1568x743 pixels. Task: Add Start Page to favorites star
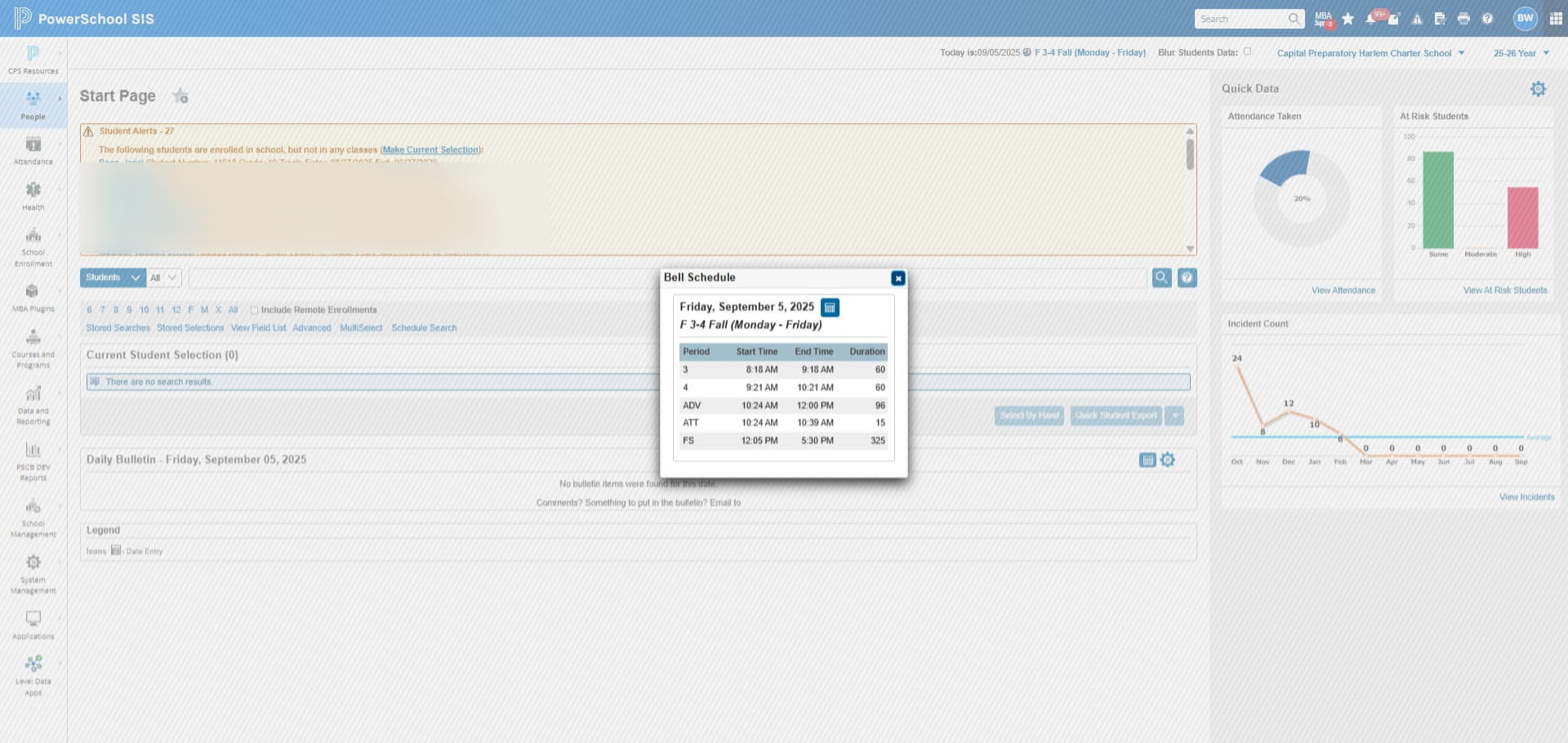[x=180, y=96]
